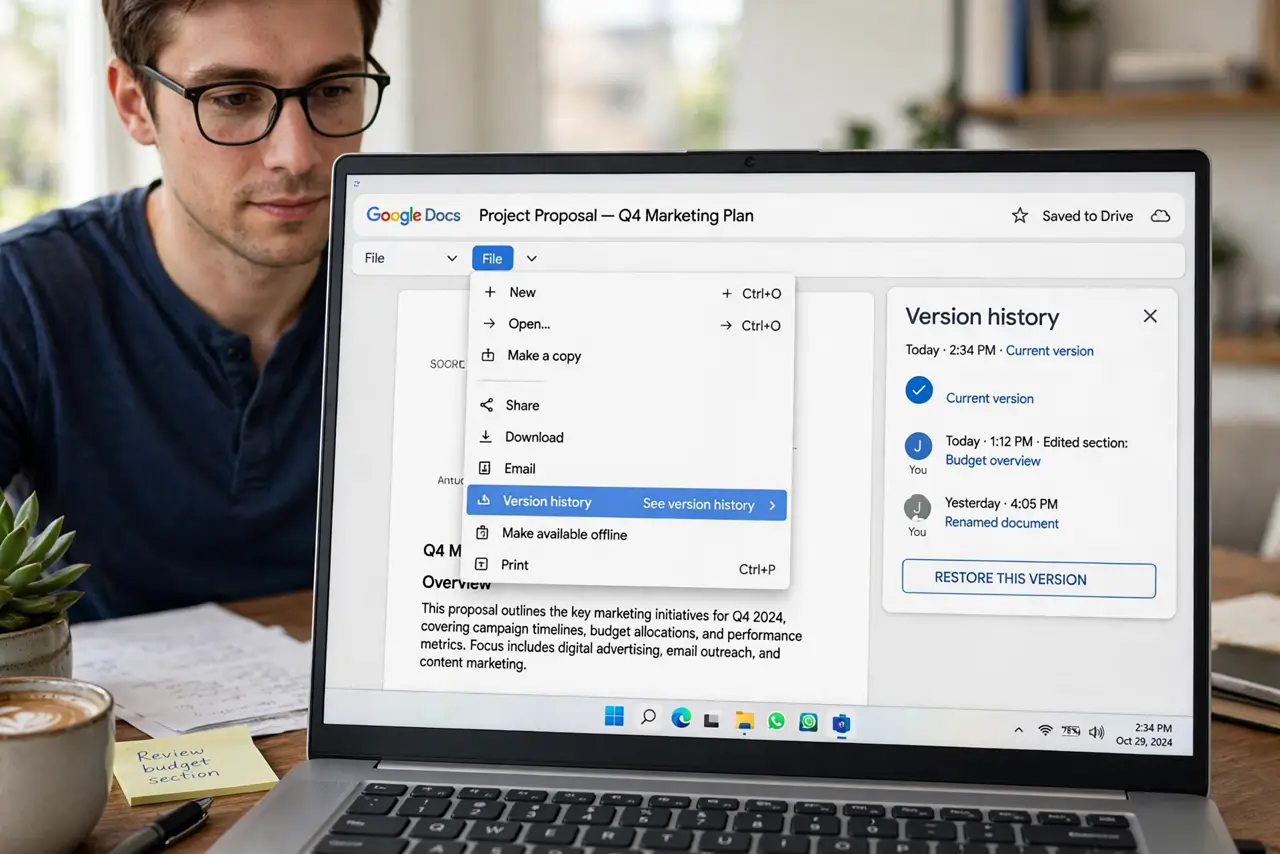Click the Saved to Drive status text
This screenshot has height=854, width=1280.
coord(1088,216)
